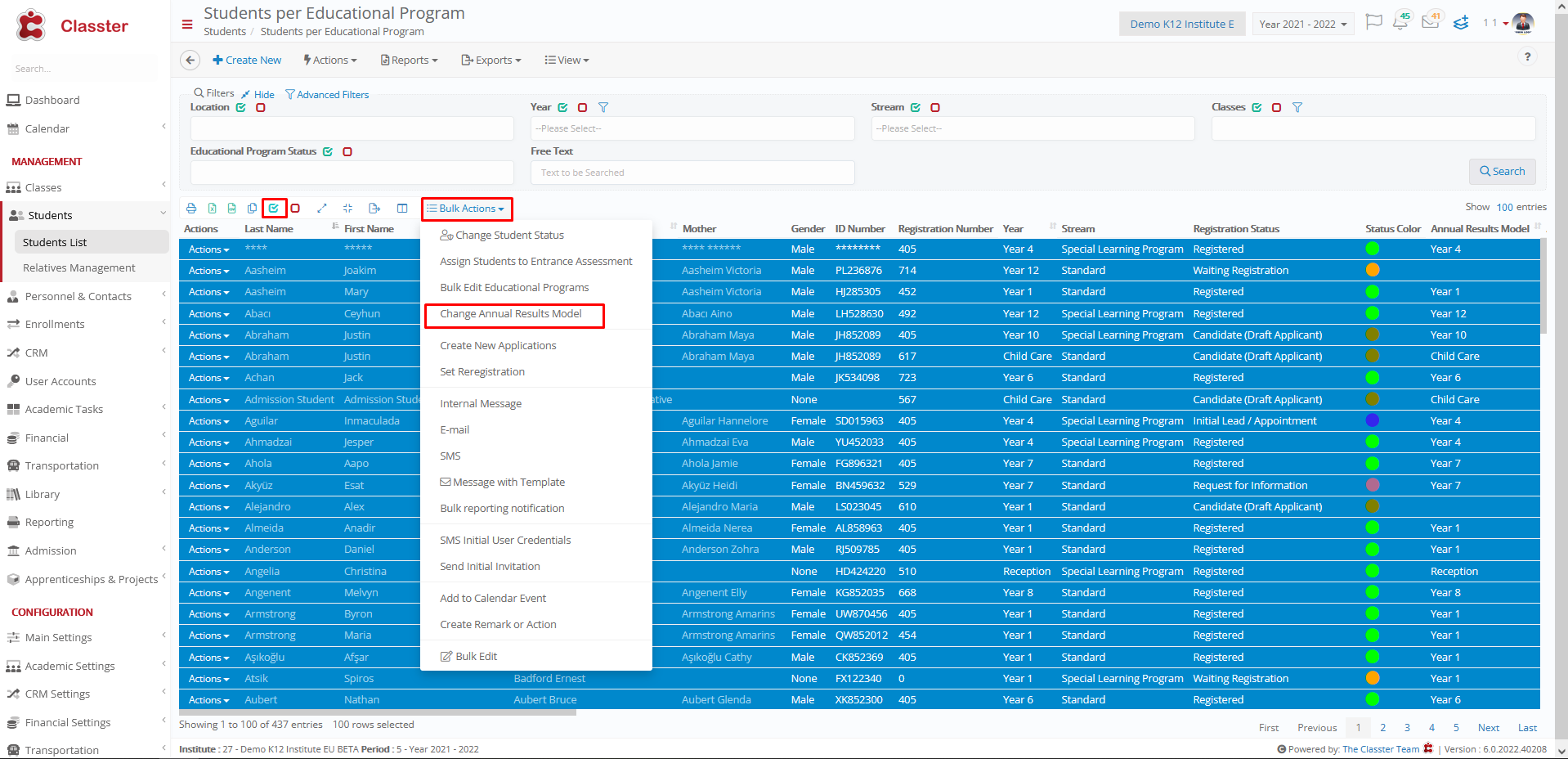Screen dimensions: 1568x759
Task: Toggle the hamburger sidebar menu
Action: click(187, 25)
